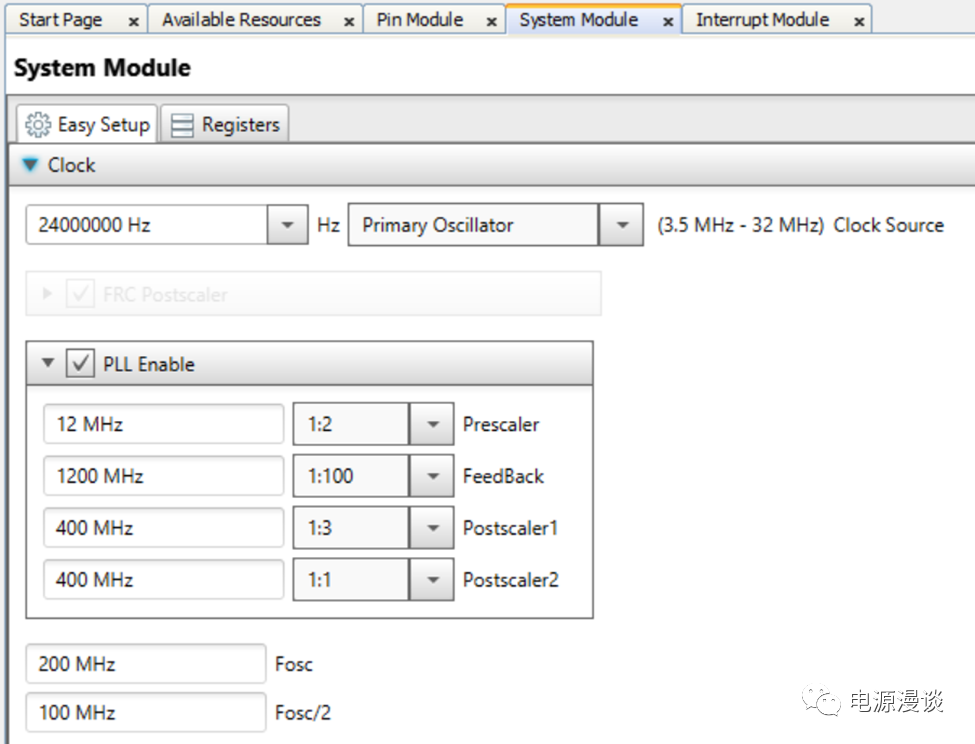The height and width of the screenshot is (744, 975).
Task: Switch to the Pin Module tab
Action: 420,20
